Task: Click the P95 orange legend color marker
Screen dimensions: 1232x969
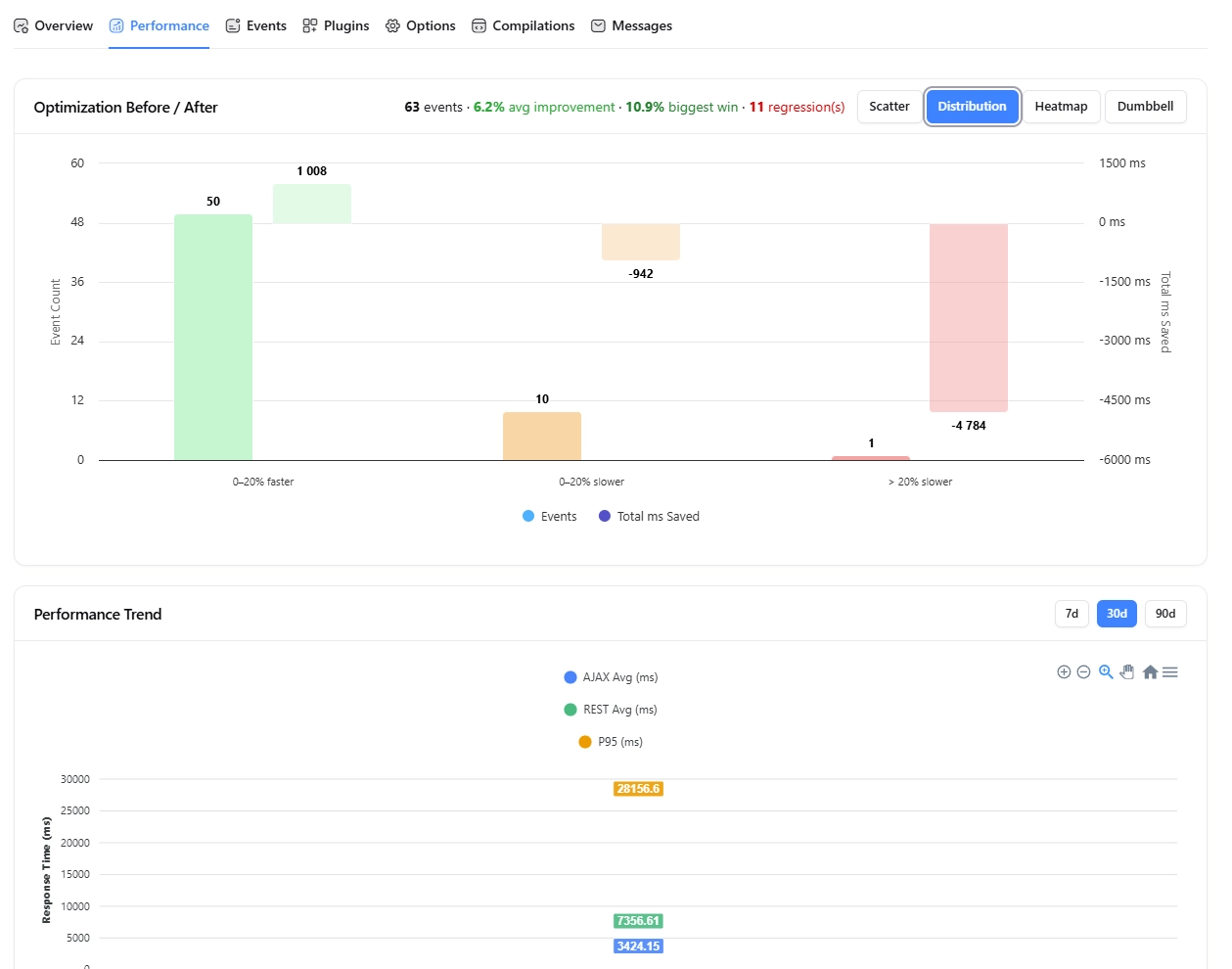Action: [x=585, y=742]
